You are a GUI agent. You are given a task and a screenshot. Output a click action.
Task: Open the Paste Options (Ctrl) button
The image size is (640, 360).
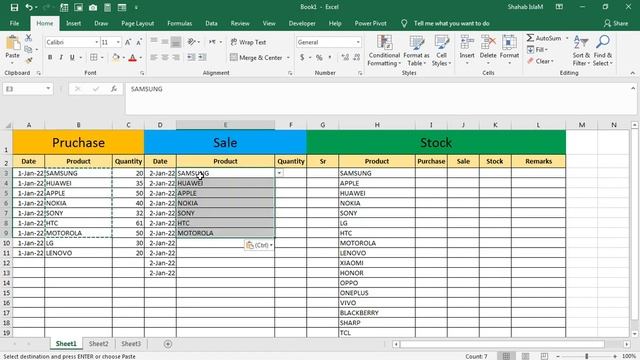[259, 245]
